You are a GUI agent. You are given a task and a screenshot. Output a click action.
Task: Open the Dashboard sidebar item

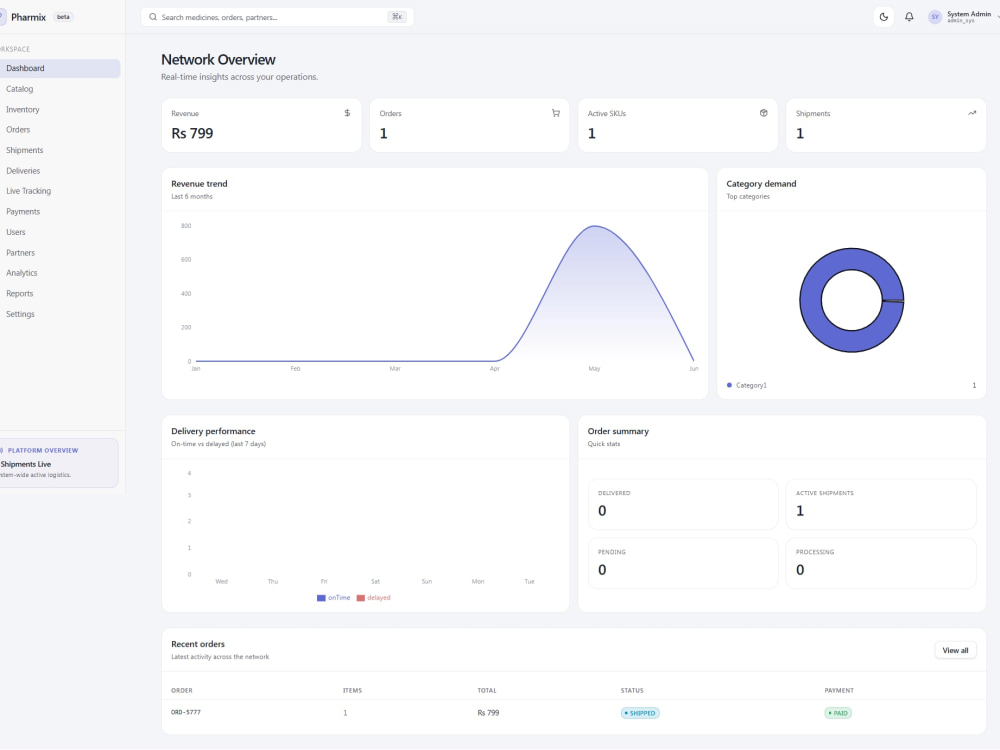click(x=59, y=68)
